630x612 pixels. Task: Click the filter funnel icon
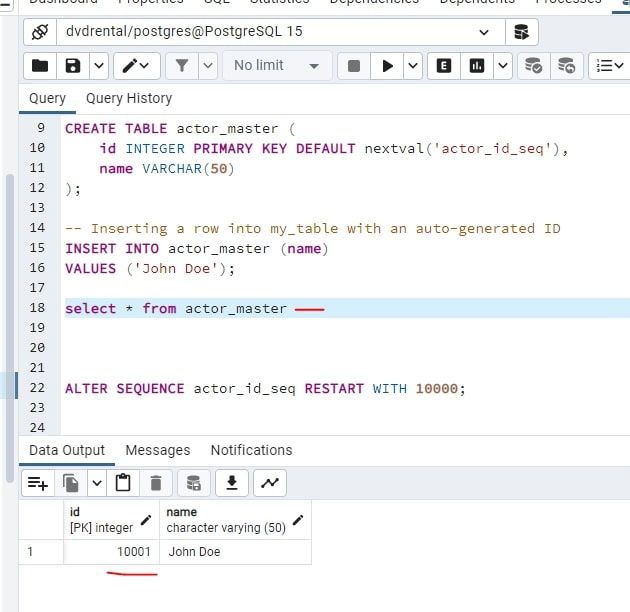coord(182,65)
